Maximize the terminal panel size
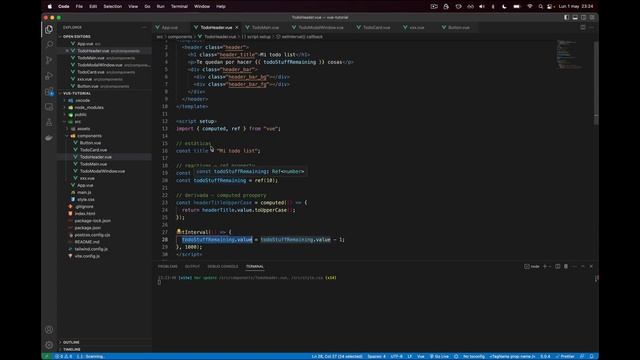 pyautogui.click(x=582, y=266)
